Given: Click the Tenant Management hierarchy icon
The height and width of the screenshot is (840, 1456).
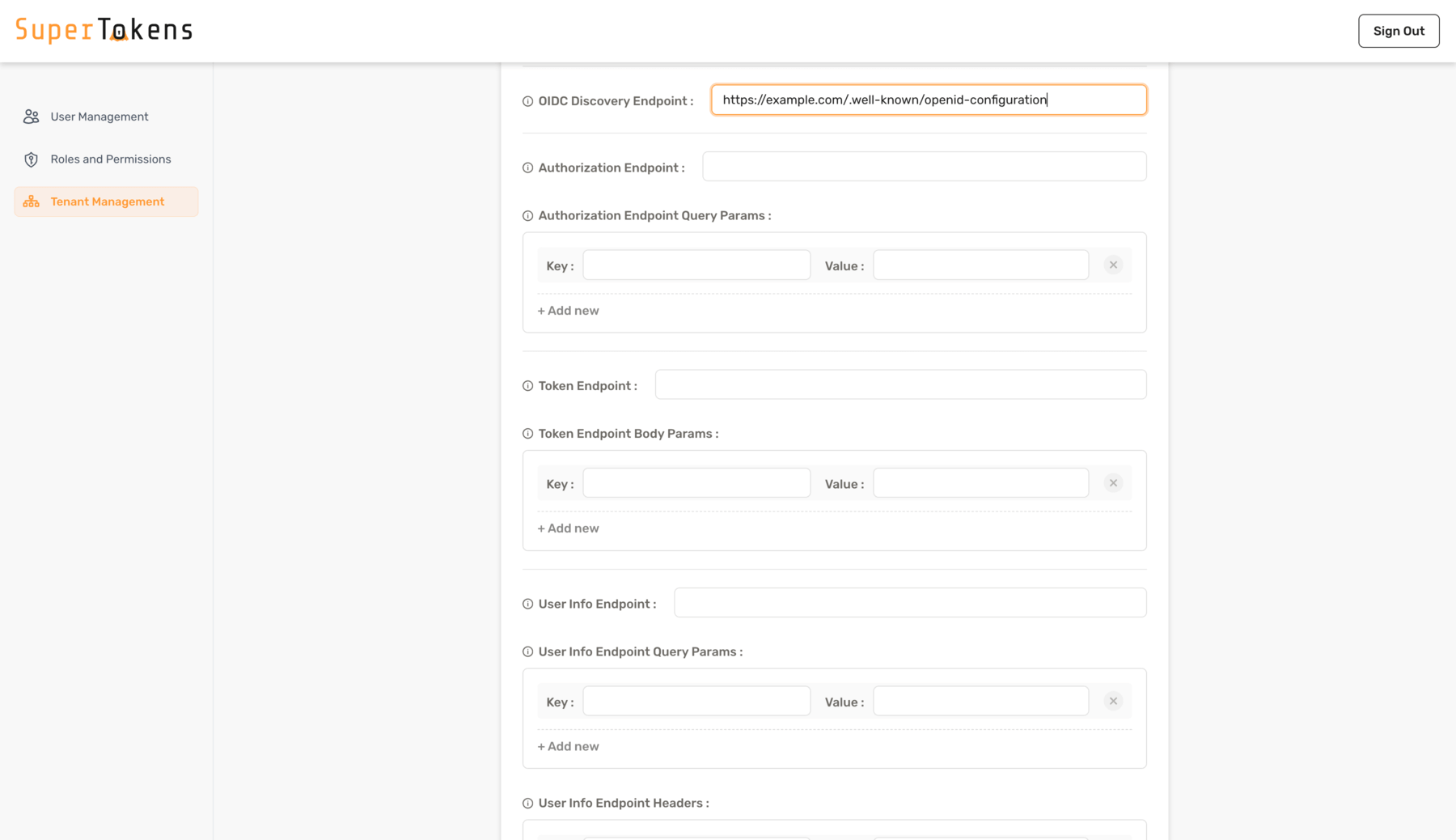Looking at the screenshot, I should pyautogui.click(x=31, y=201).
